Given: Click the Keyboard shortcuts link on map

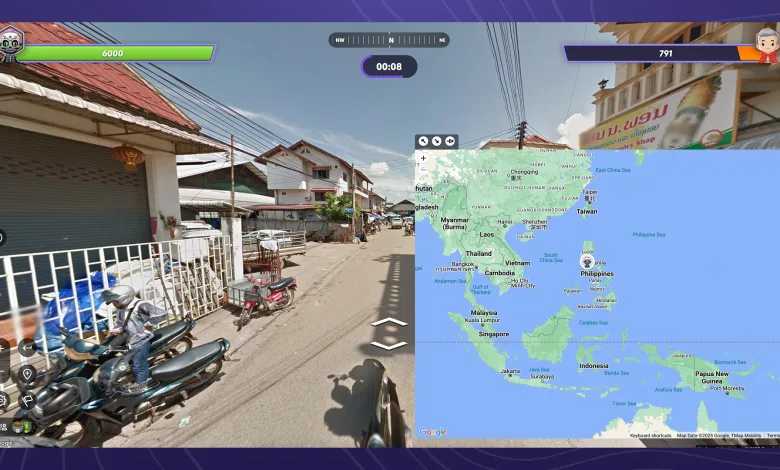Looking at the screenshot, I should pos(651,435).
